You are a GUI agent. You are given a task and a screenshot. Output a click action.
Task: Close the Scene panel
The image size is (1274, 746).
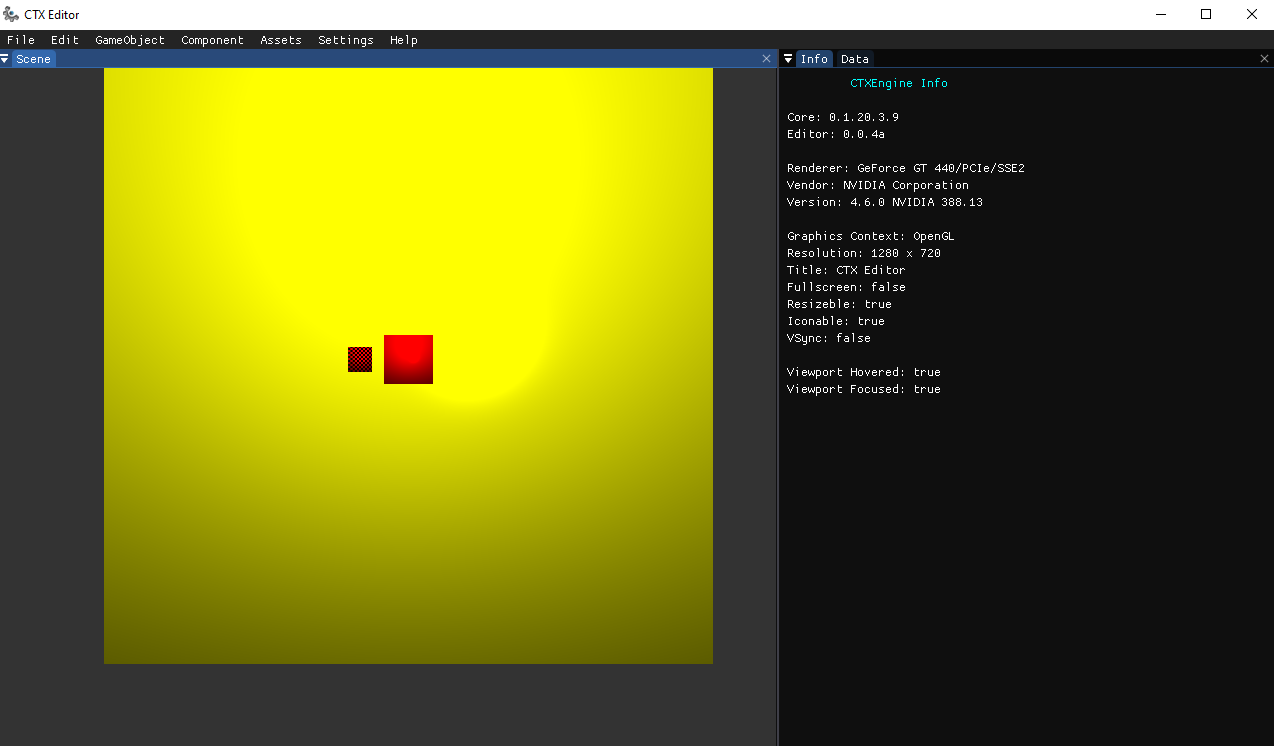767,59
